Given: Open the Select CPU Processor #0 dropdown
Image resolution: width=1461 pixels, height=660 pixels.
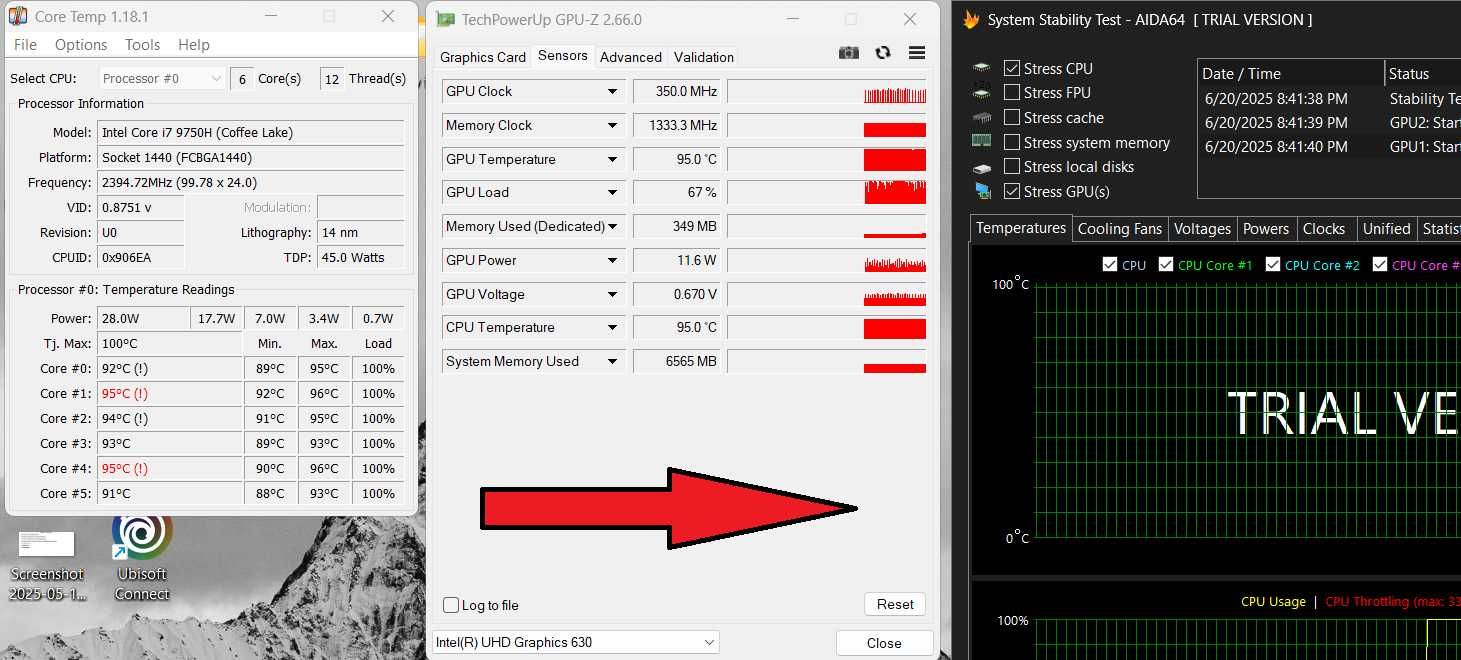Looking at the screenshot, I should point(162,79).
